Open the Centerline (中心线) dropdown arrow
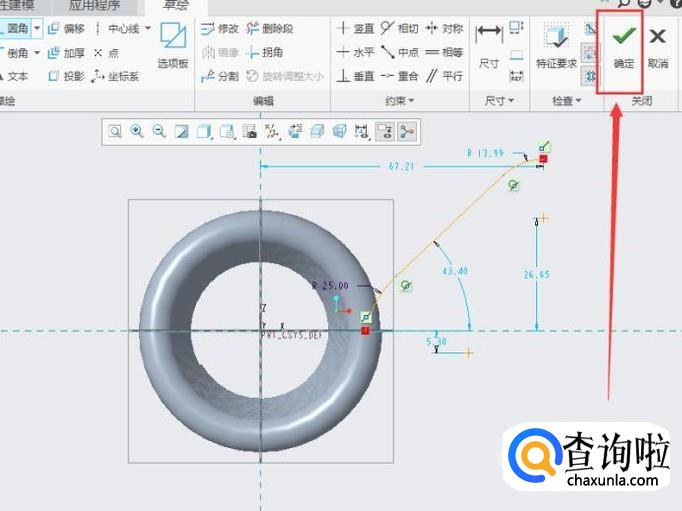The height and width of the screenshot is (511, 682). [148, 29]
